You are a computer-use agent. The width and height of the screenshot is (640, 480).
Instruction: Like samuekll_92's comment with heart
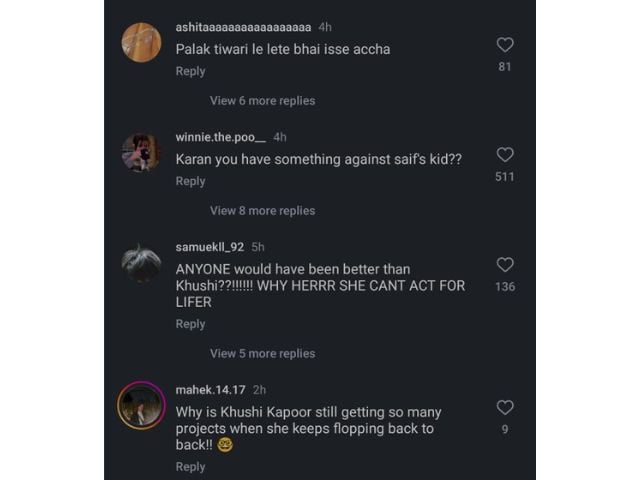pos(505,265)
